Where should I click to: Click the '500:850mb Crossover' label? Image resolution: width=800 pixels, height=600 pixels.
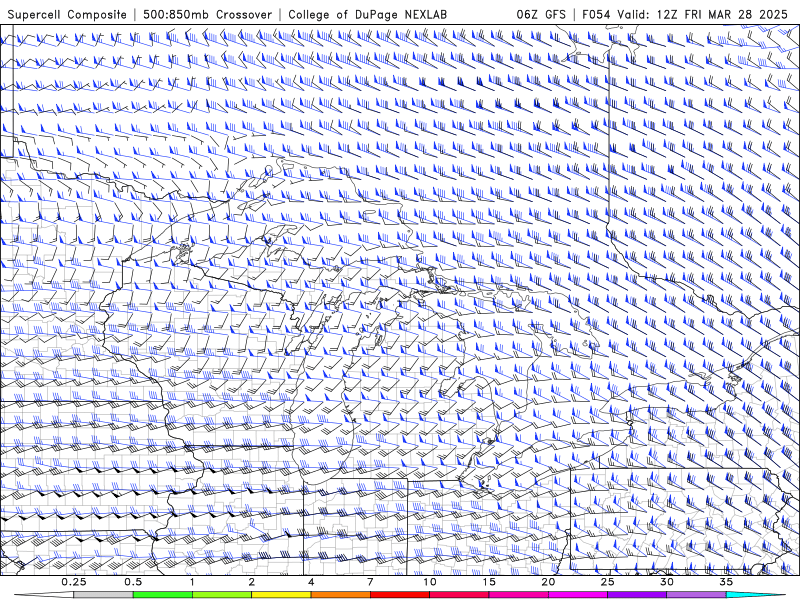click(x=208, y=14)
